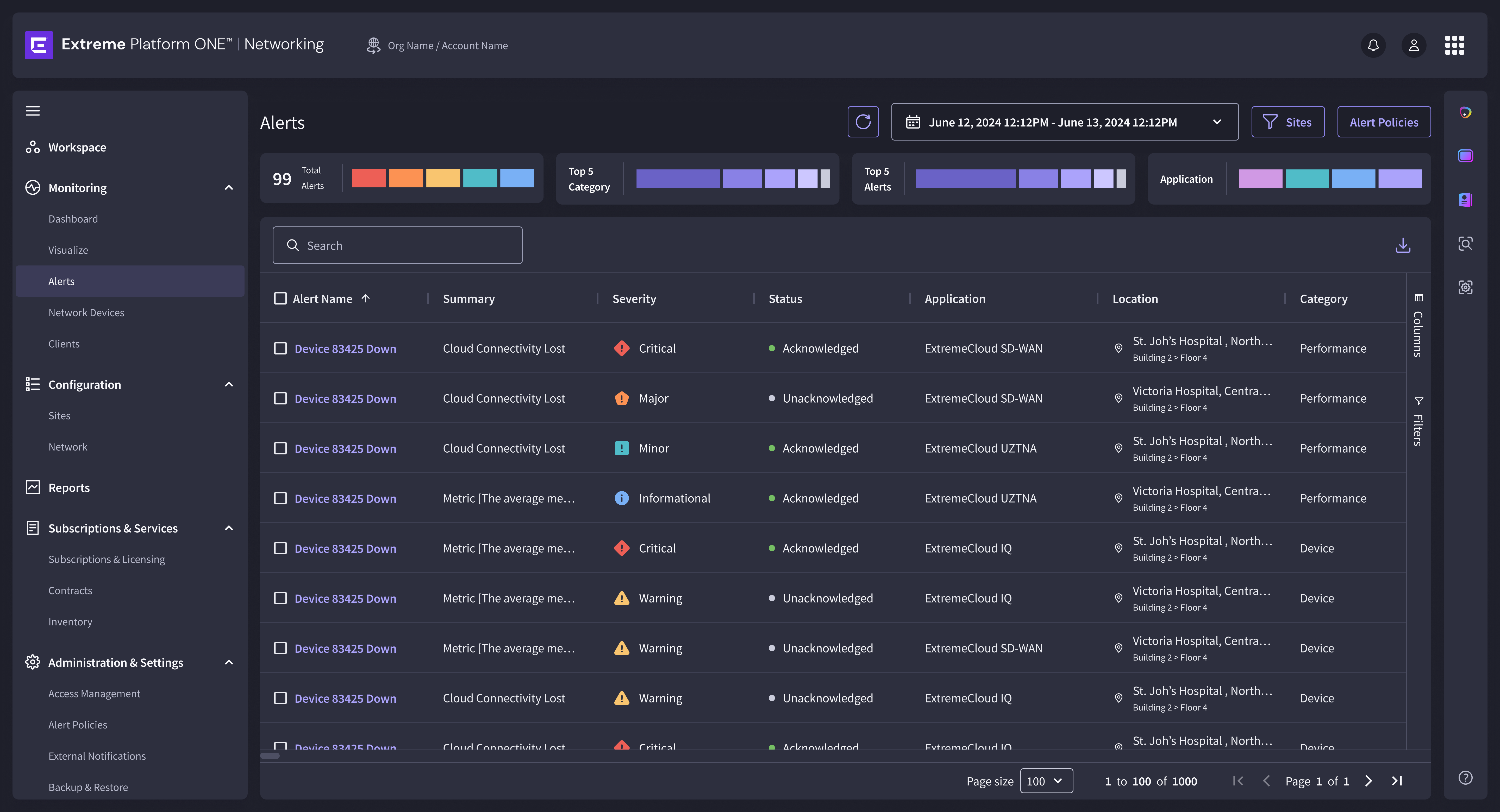Click the Administration gear icon

tap(33, 662)
